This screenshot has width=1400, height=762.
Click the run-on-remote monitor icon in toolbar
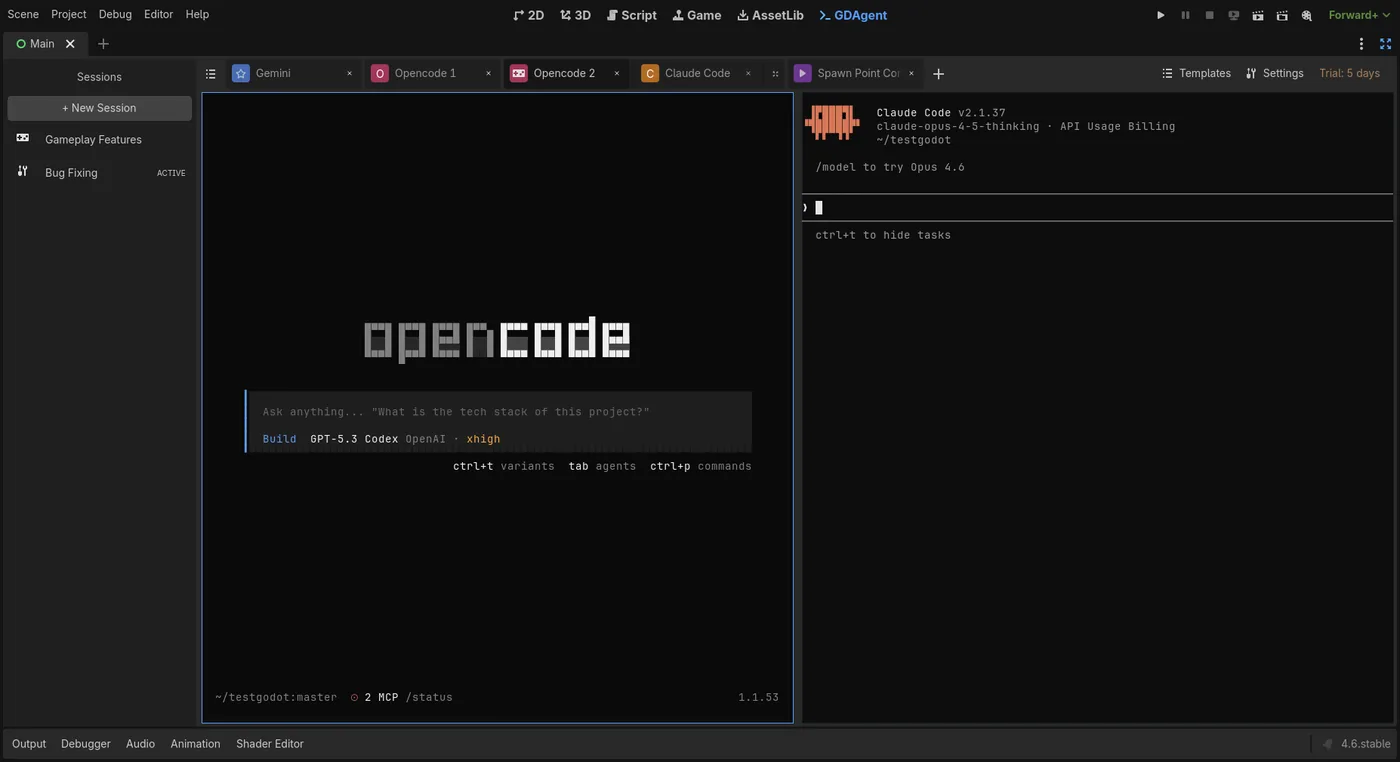click(1233, 14)
